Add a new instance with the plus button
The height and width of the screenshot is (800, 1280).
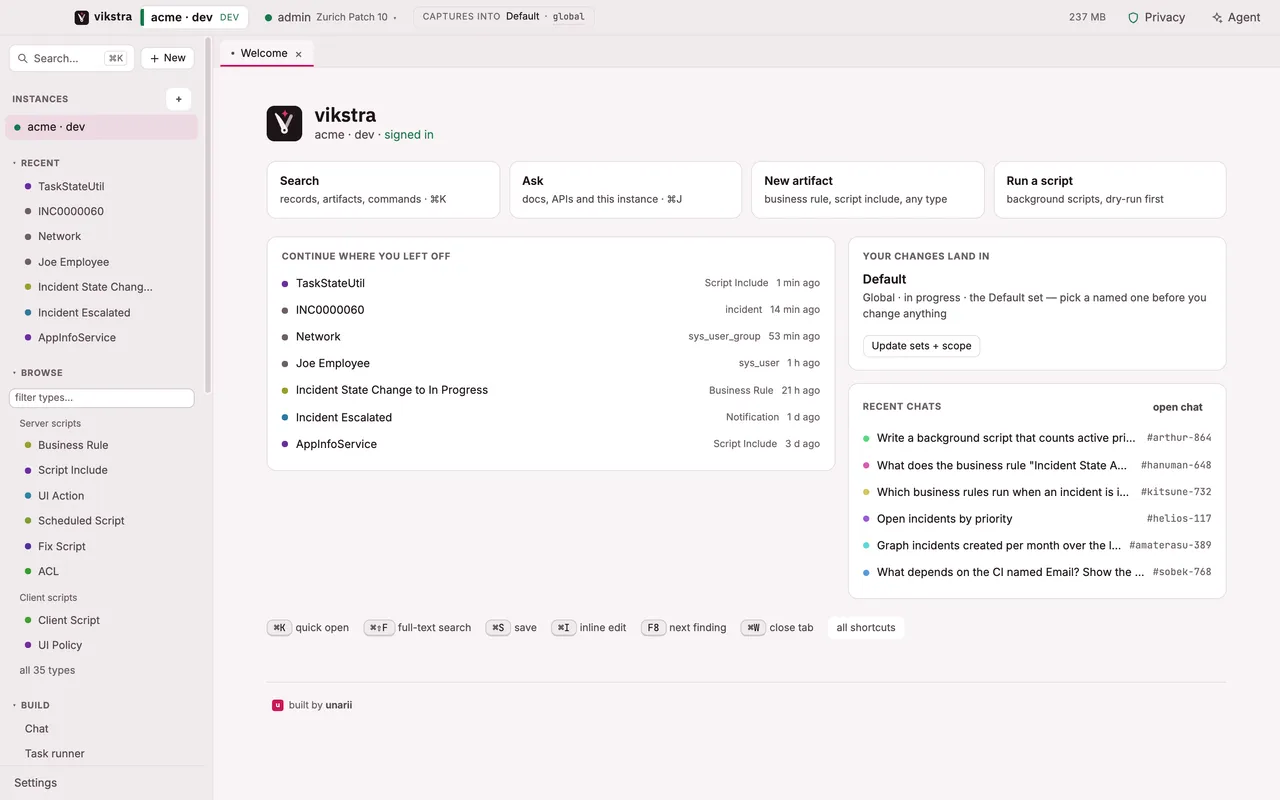coord(178,99)
